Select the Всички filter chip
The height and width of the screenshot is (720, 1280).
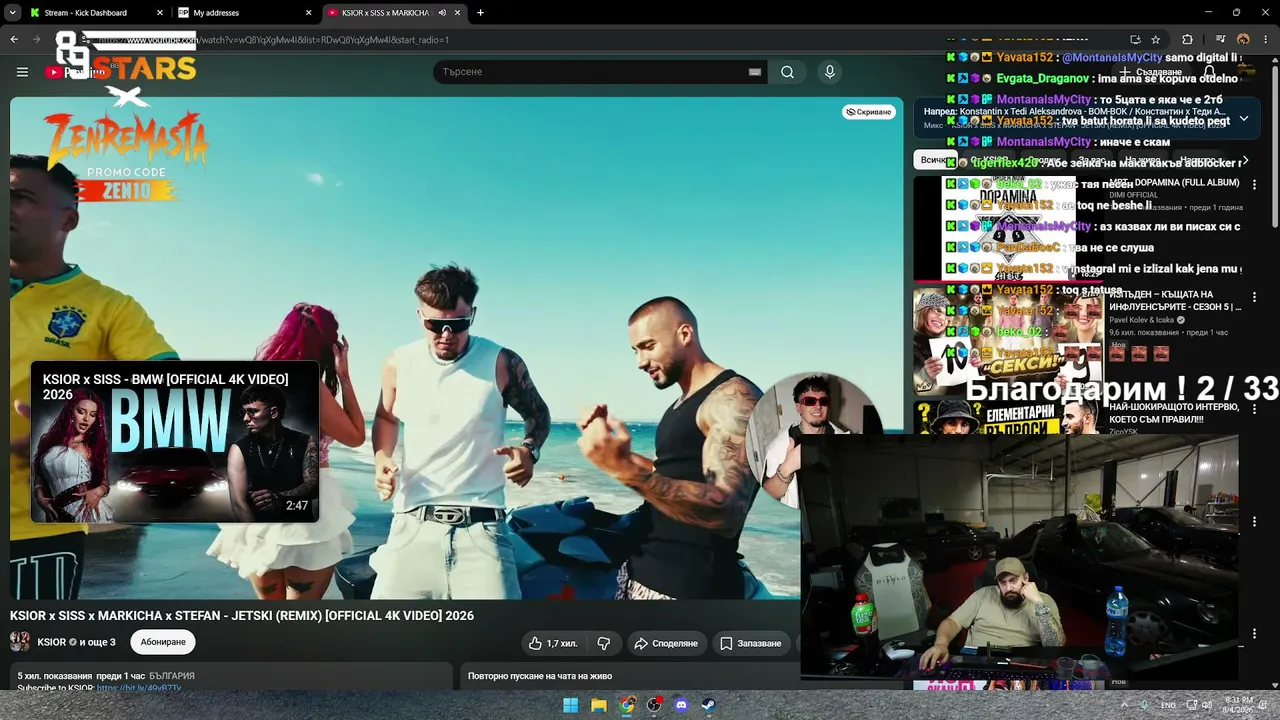coord(933,160)
